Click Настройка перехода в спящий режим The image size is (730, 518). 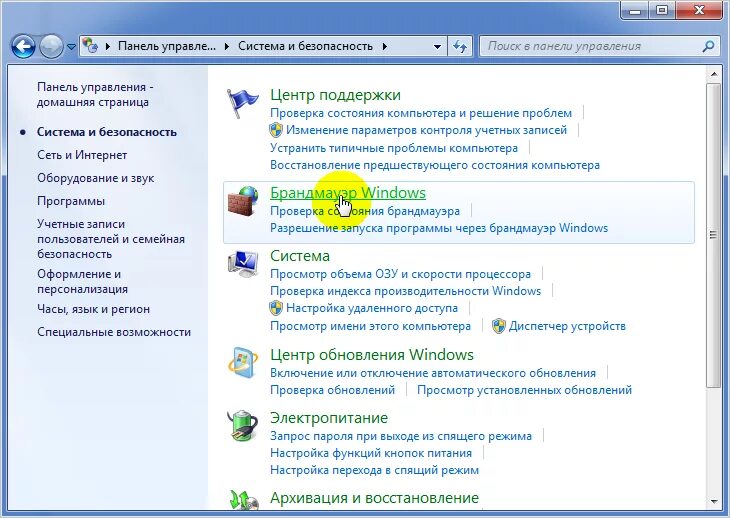pos(374,470)
